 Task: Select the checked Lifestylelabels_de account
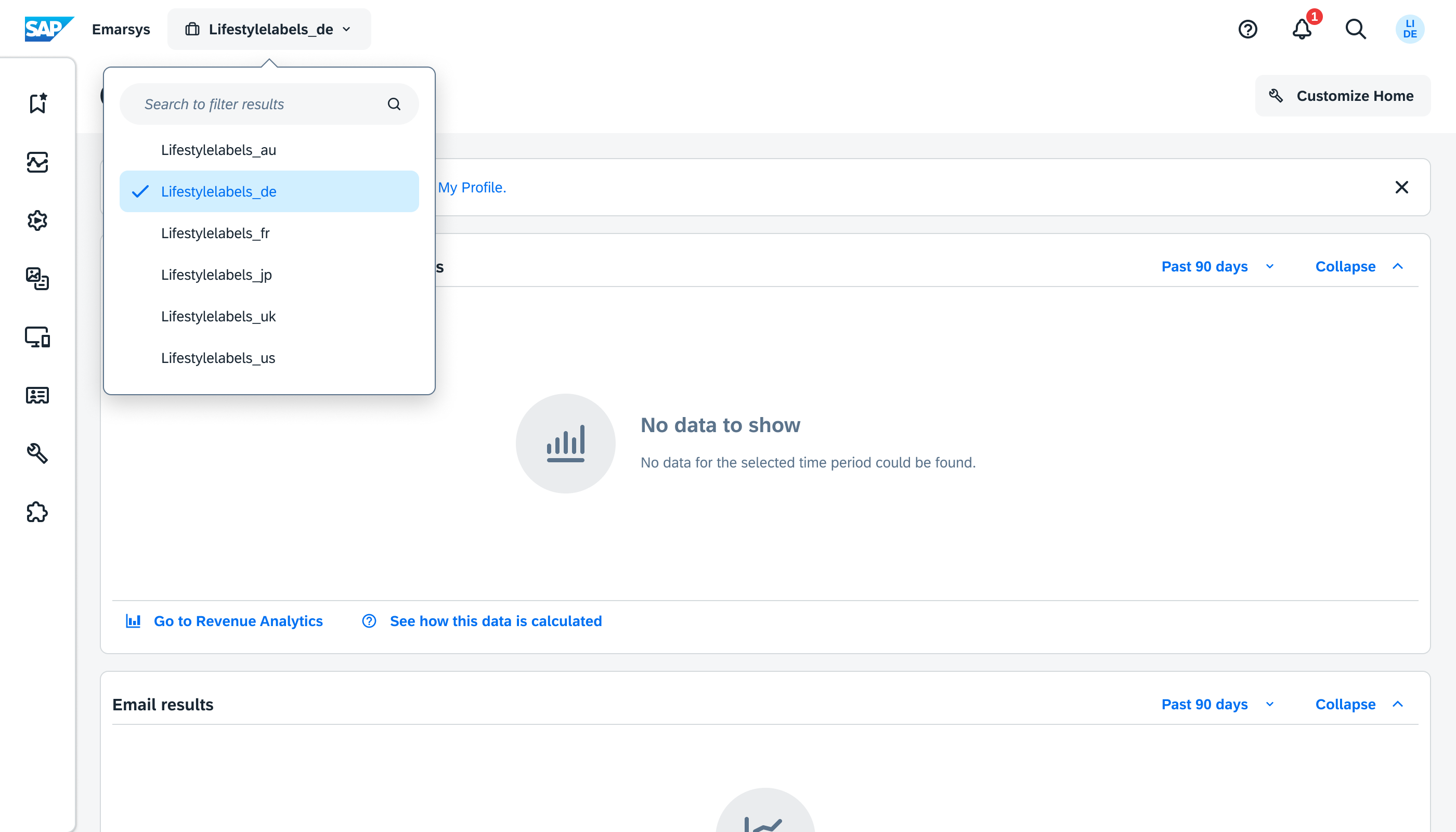tap(269, 191)
